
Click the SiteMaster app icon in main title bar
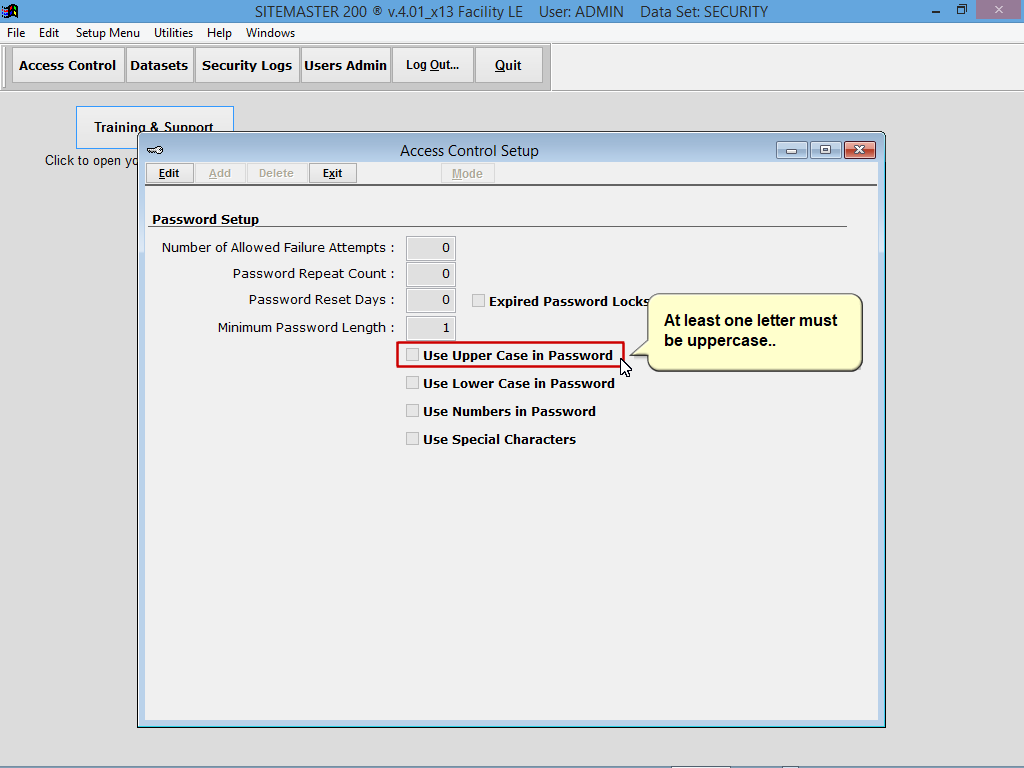pyautogui.click(x=10, y=11)
